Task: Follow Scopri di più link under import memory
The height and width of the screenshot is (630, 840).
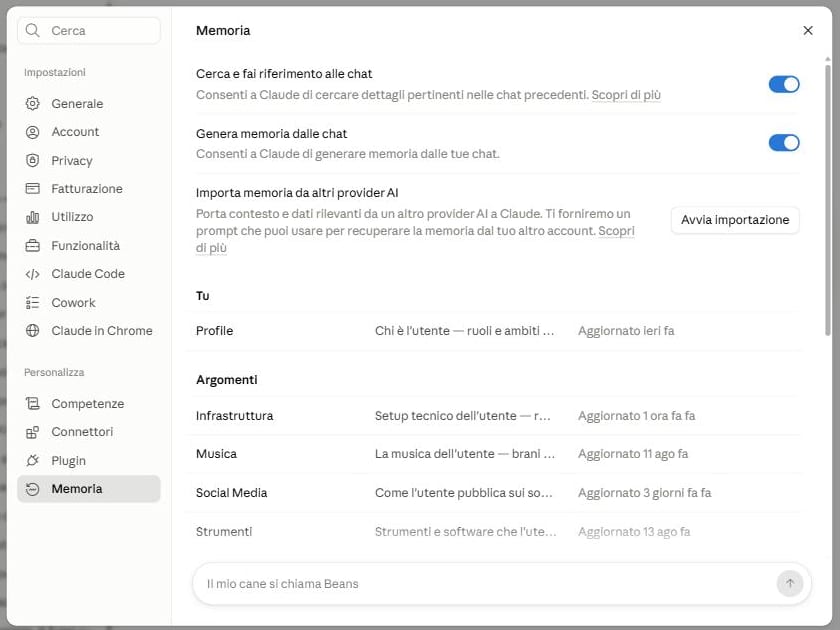Action: click(616, 231)
